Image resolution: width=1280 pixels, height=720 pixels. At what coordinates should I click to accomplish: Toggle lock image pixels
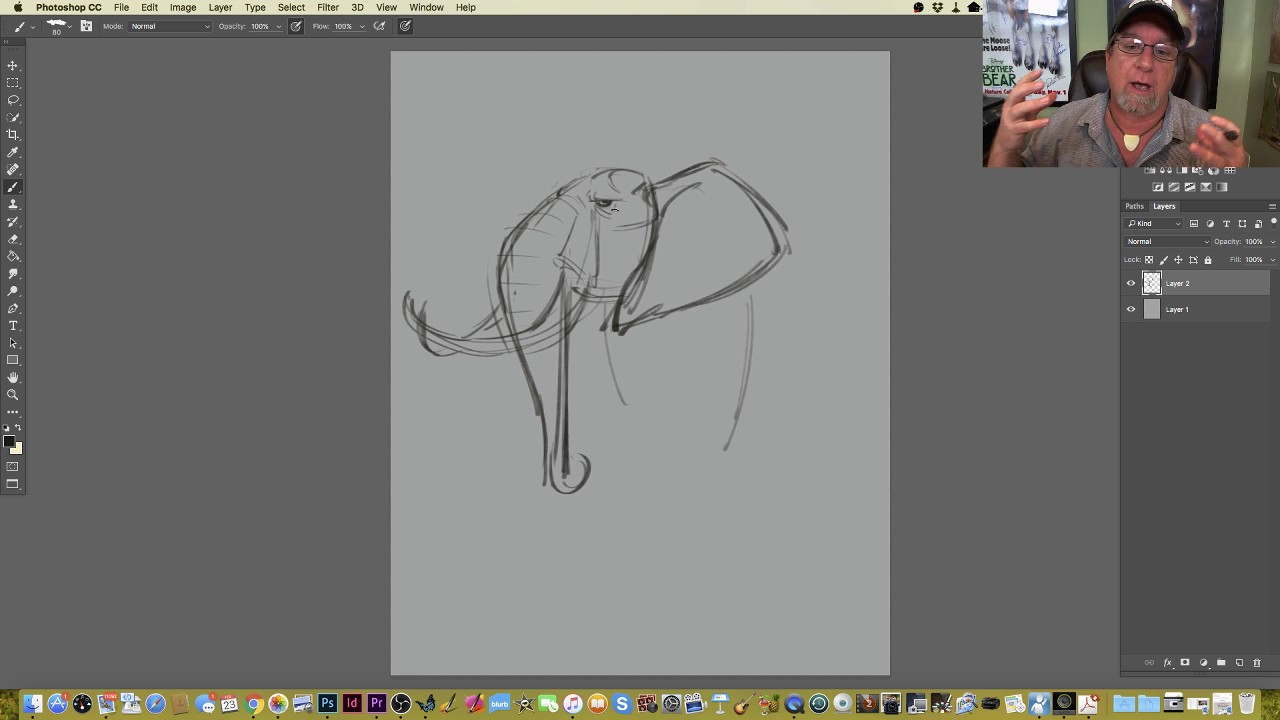(x=1163, y=260)
